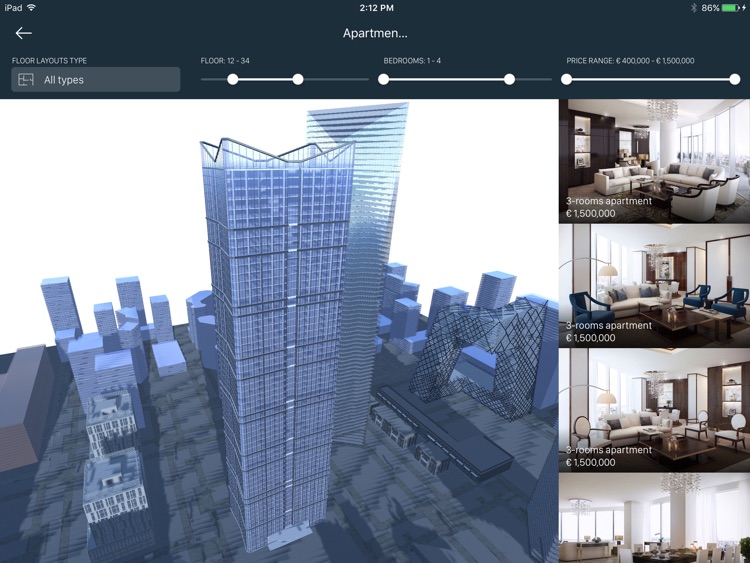Click the Price Range slider minimum handle

tap(566, 79)
